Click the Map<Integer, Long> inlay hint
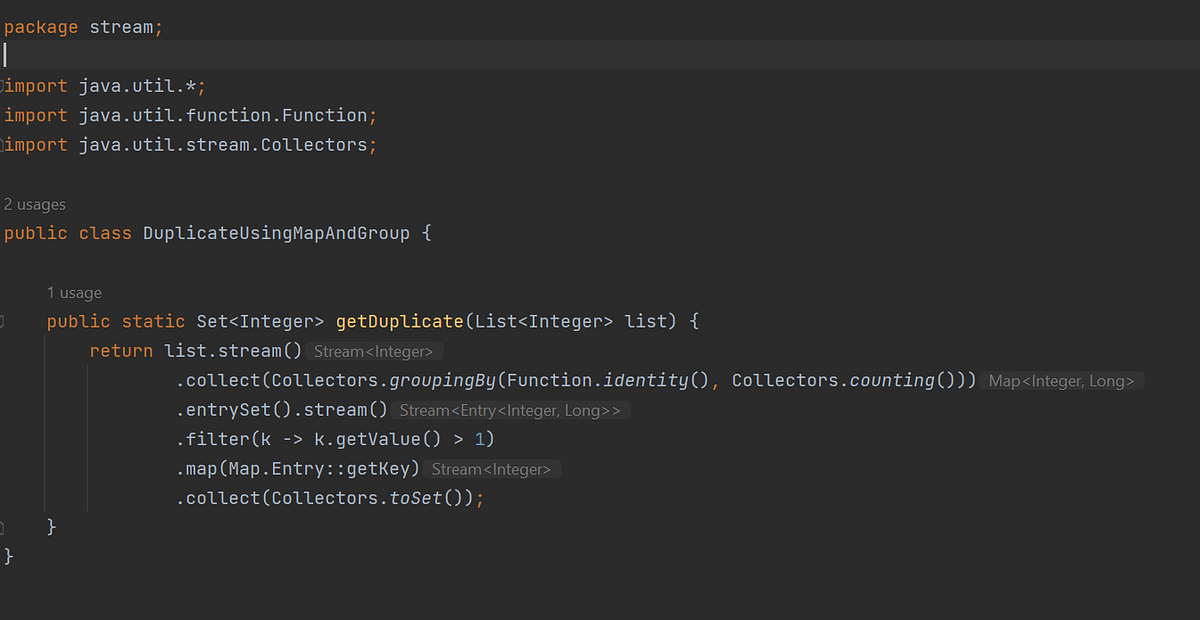 pyautogui.click(x=1063, y=380)
